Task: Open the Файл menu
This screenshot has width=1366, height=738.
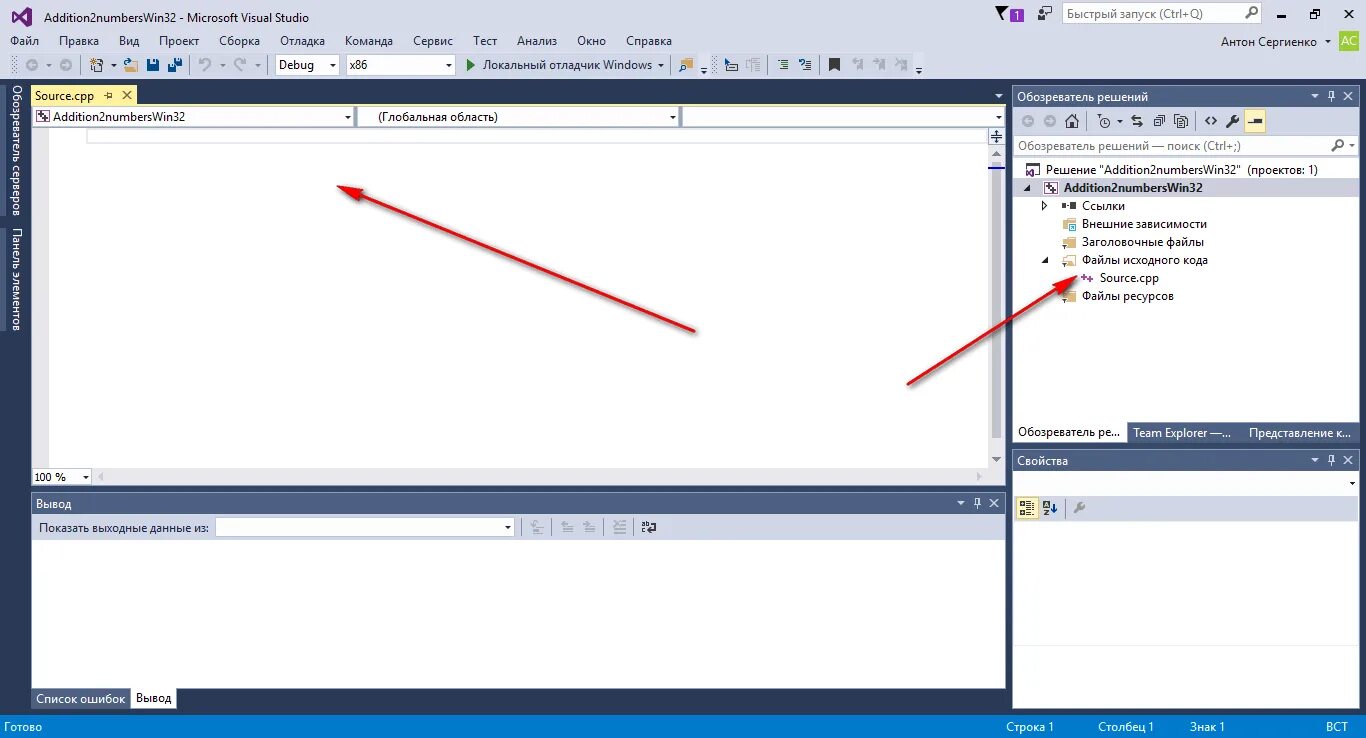Action: pyautogui.click(x=24, y=41)
